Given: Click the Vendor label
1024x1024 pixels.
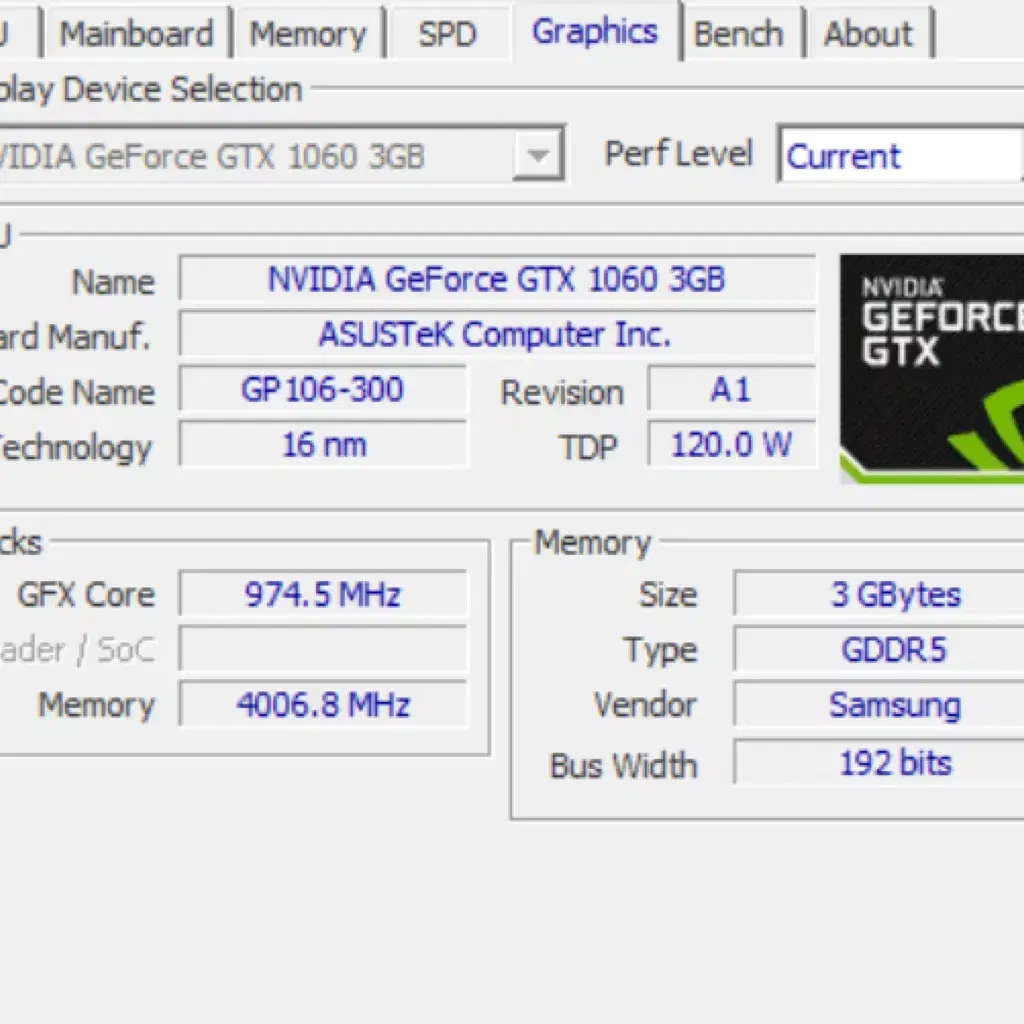Looking at the screenshot, I should [x=645, y=705].
